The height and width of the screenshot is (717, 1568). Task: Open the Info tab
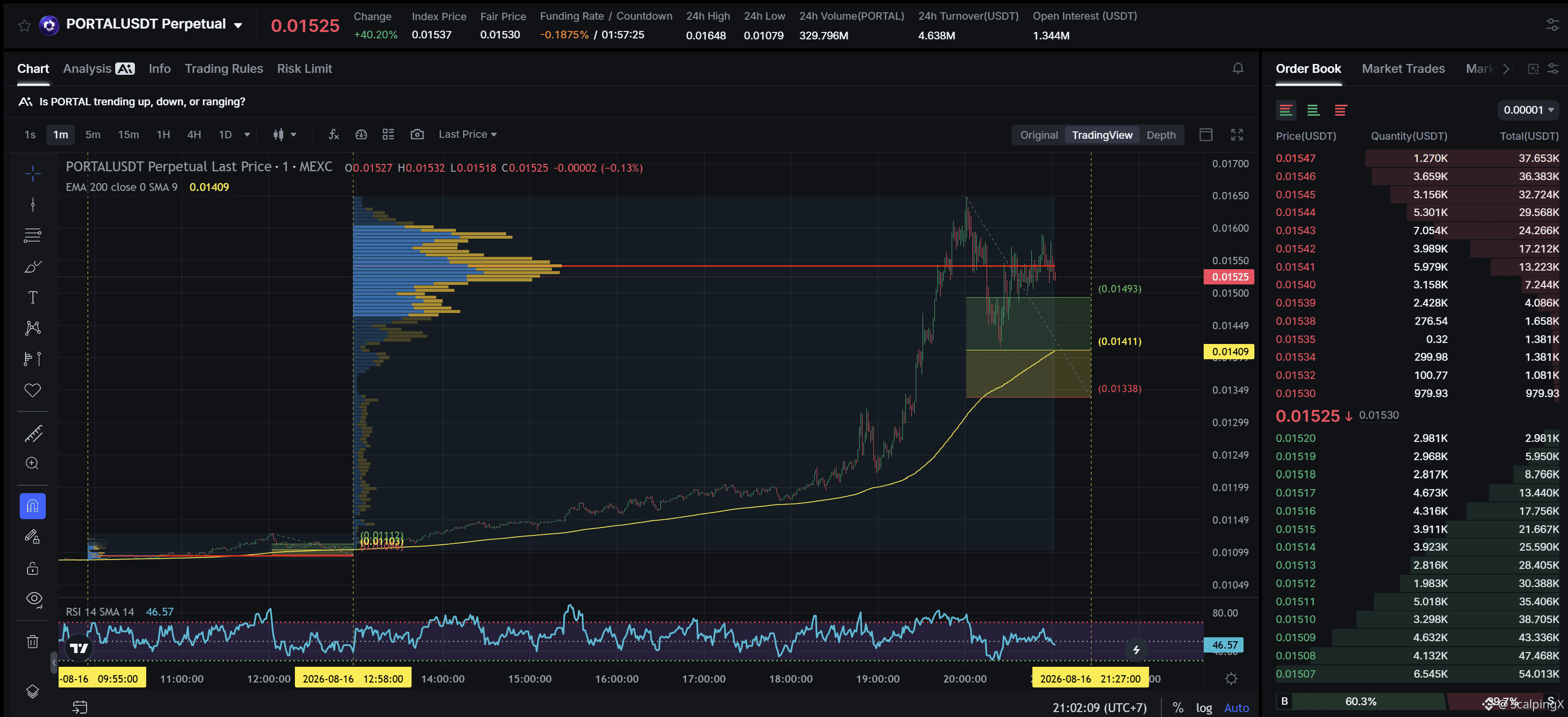[x=160, y=69]
